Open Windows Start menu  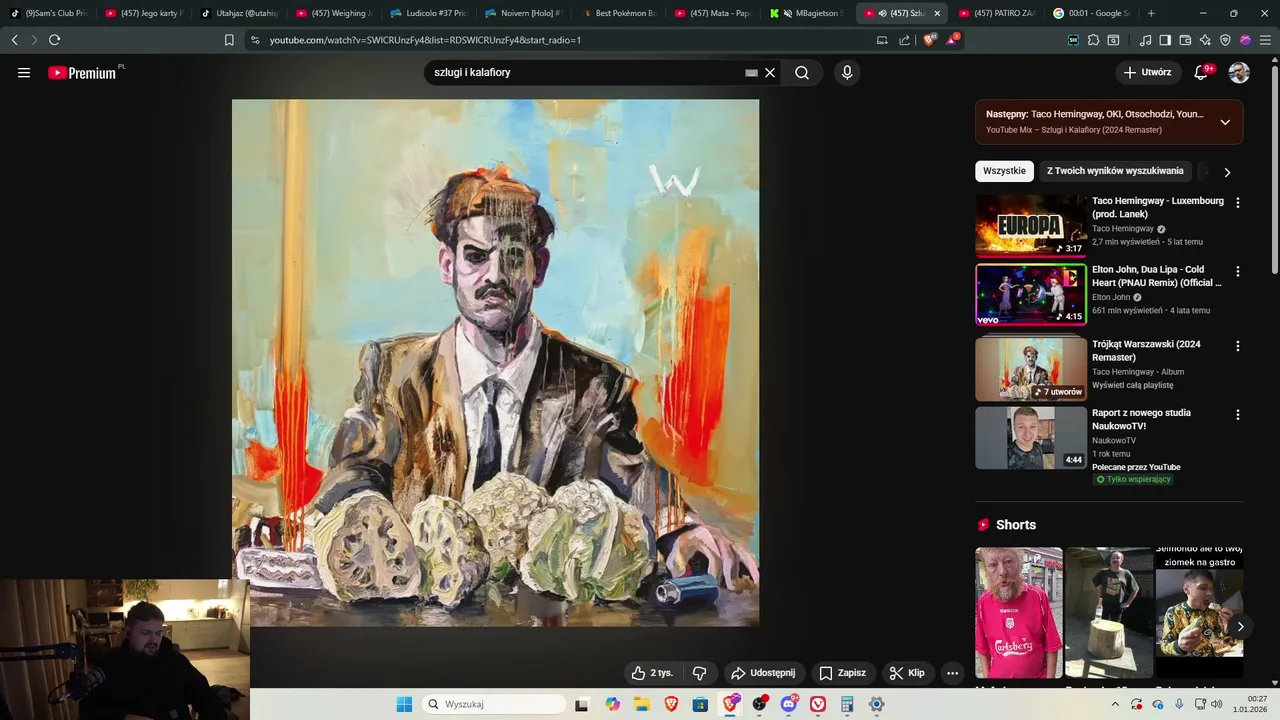coord(404,704)
